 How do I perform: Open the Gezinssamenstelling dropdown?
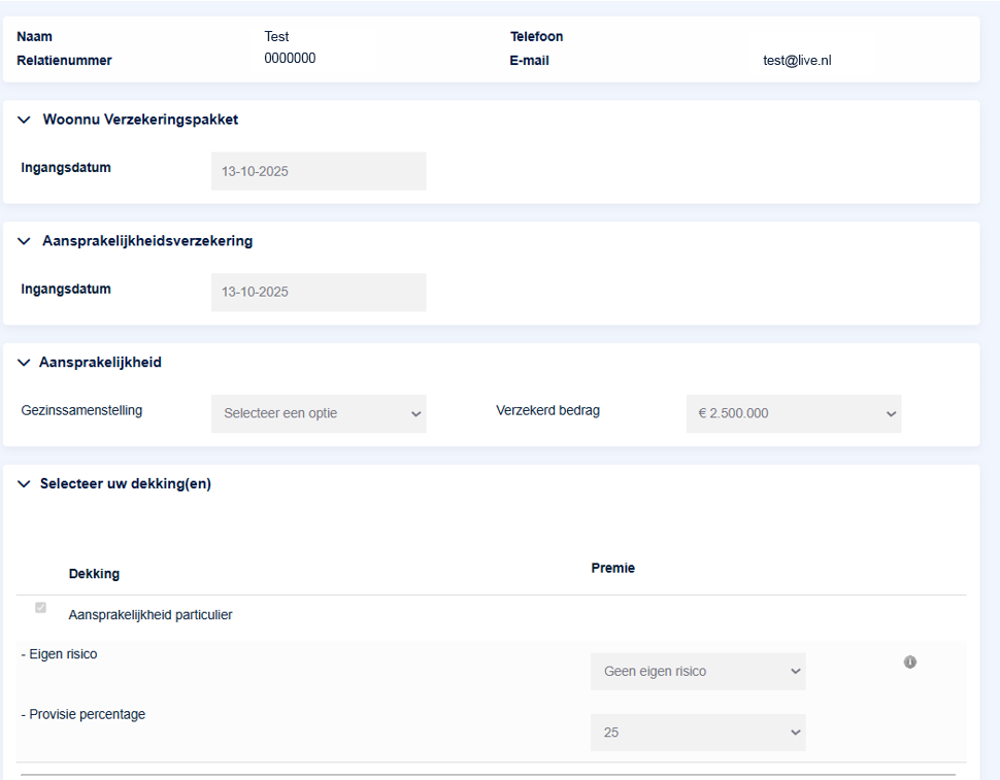tap(318, 414)
